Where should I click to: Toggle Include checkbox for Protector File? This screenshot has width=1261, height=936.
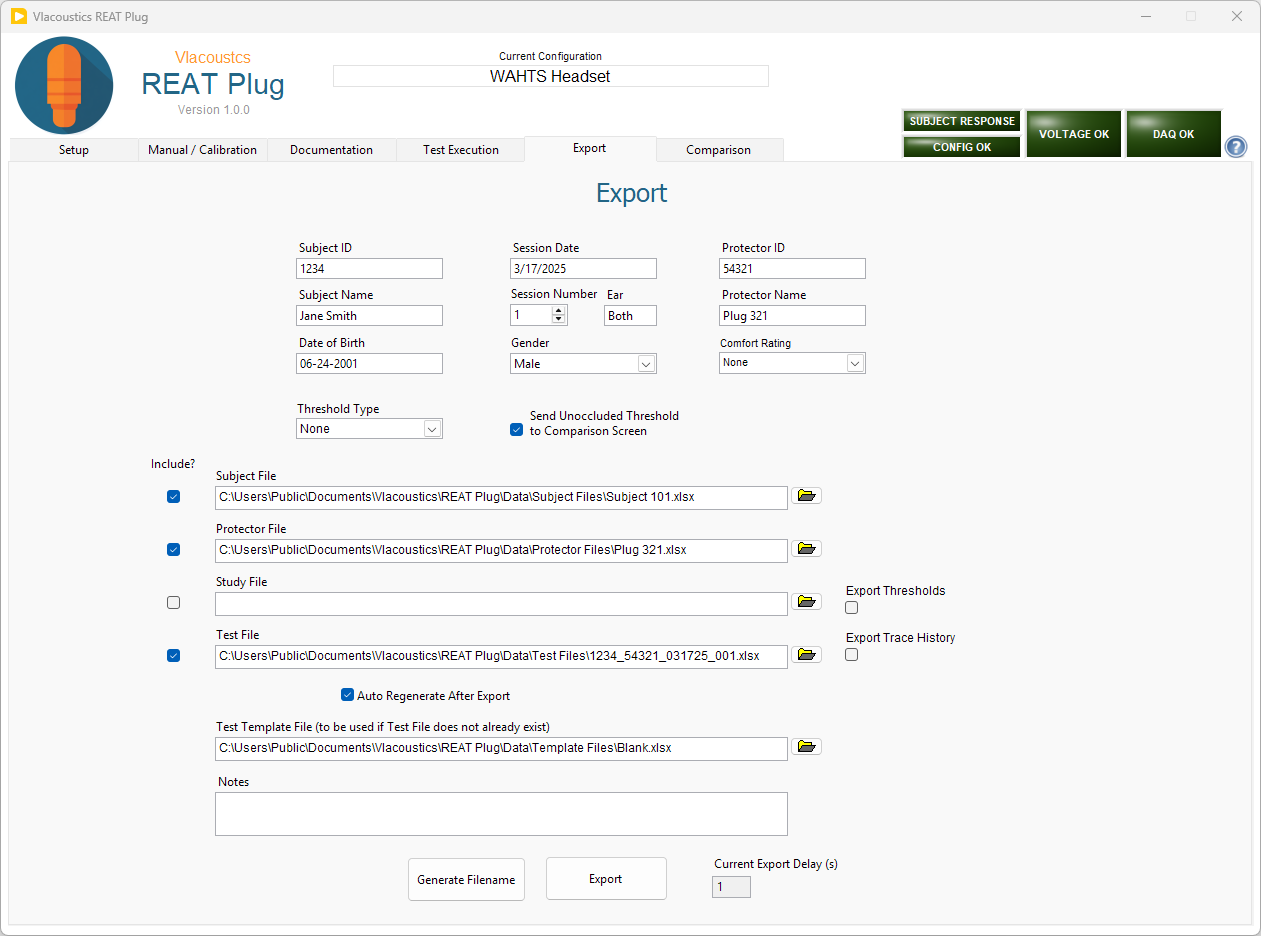174,549
